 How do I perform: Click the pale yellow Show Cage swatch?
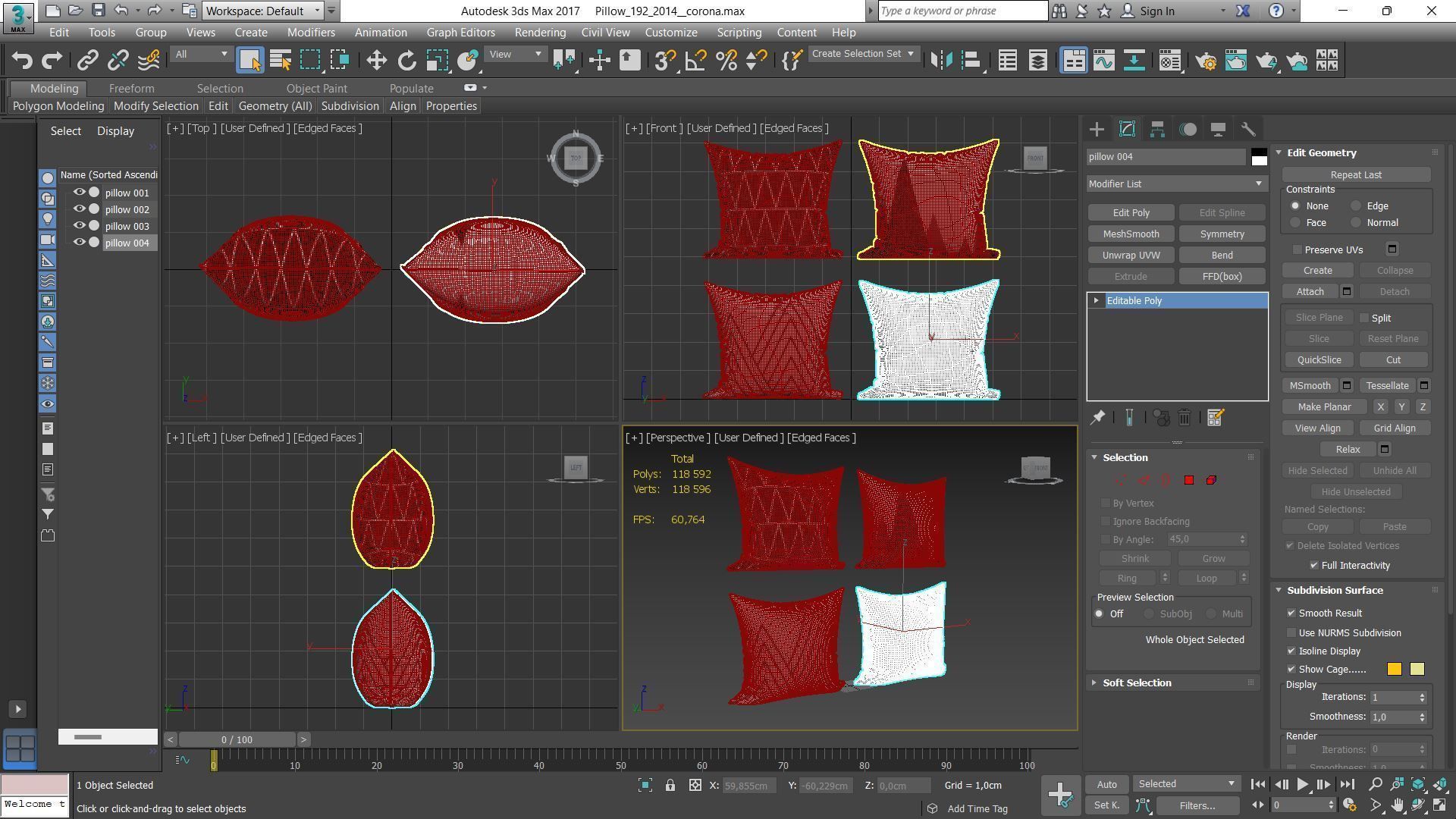(1417, 670)
